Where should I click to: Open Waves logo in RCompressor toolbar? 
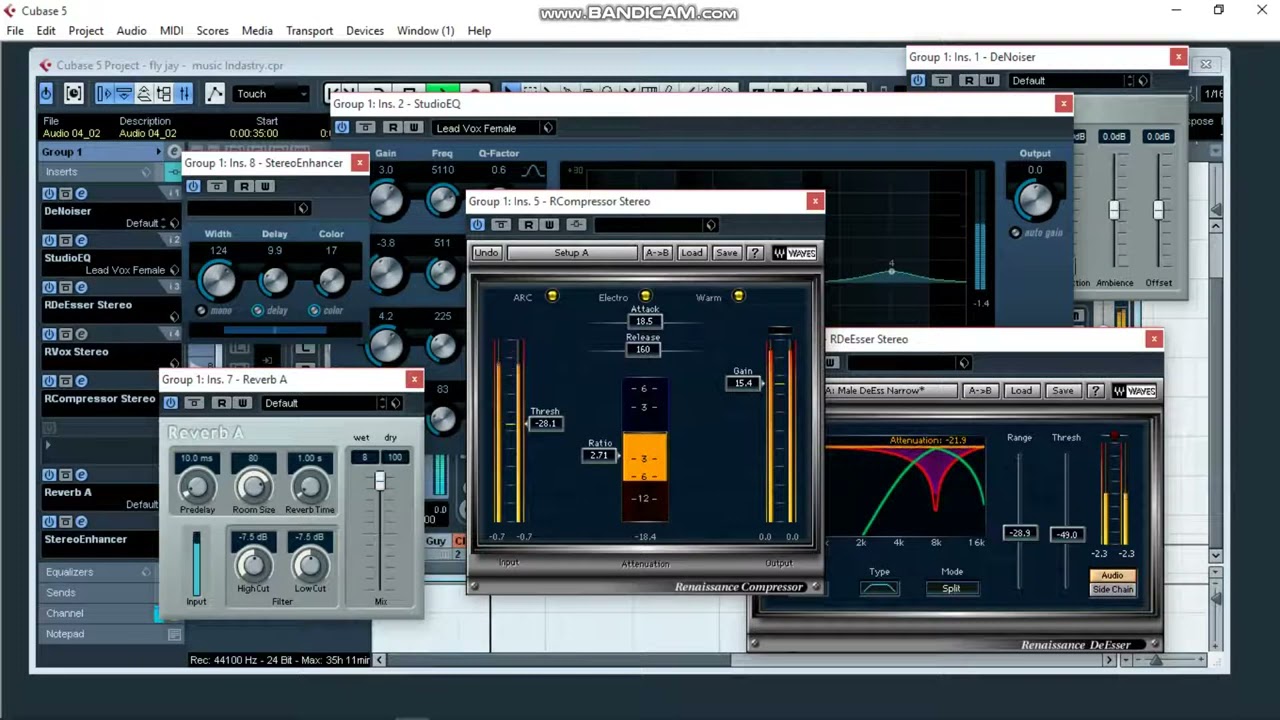(x=795, y=253)
